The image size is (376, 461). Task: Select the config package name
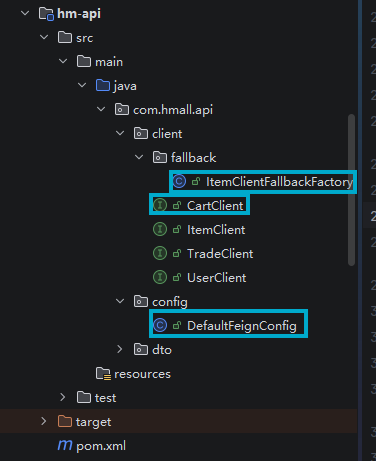(x=170, y=302)
